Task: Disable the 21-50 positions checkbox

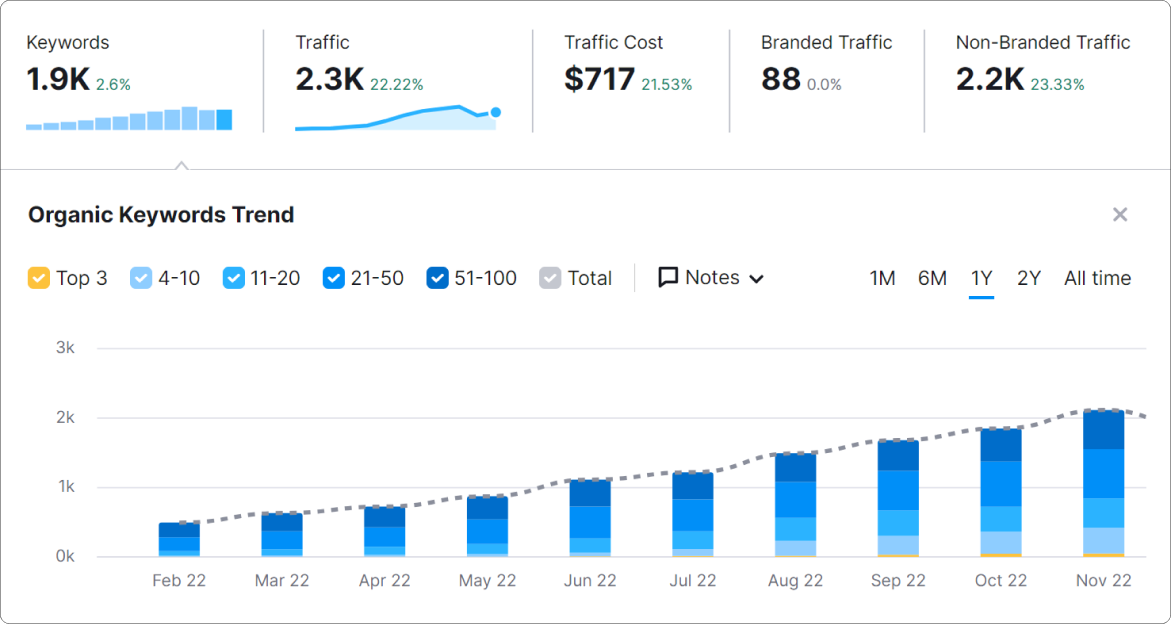Action: [x=334, y=278]
